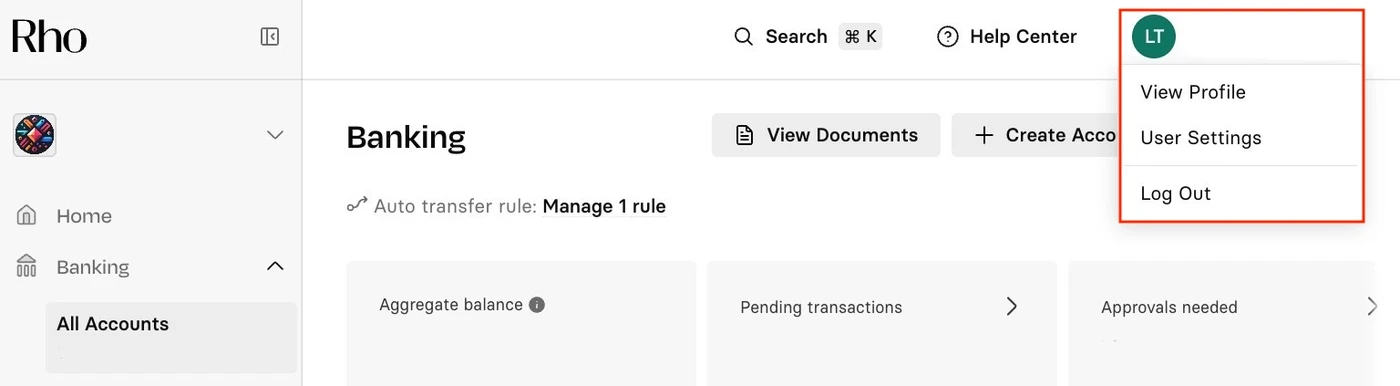Collapse the Banking section chevron
1400x386 pixels.
275,266
